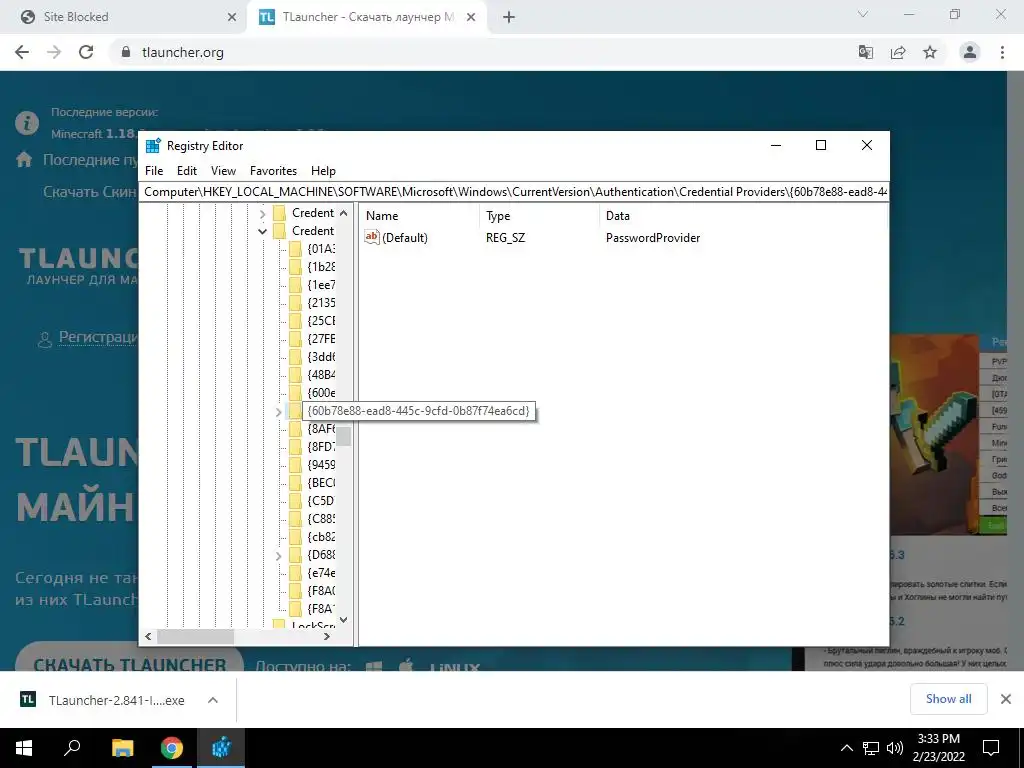The height and width of the screenshot is (768, 1024).
Task: Reload the tlauncher.org page
Action: (86, 52)
